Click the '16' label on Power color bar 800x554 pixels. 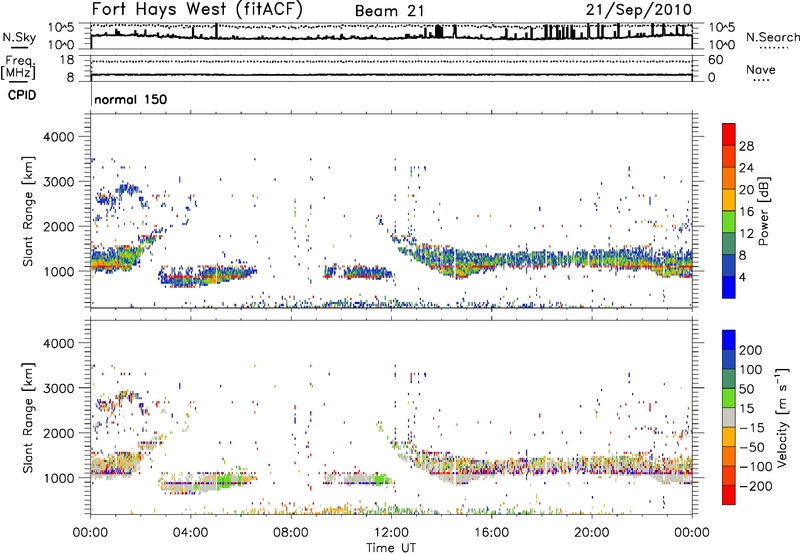[746, 212]
